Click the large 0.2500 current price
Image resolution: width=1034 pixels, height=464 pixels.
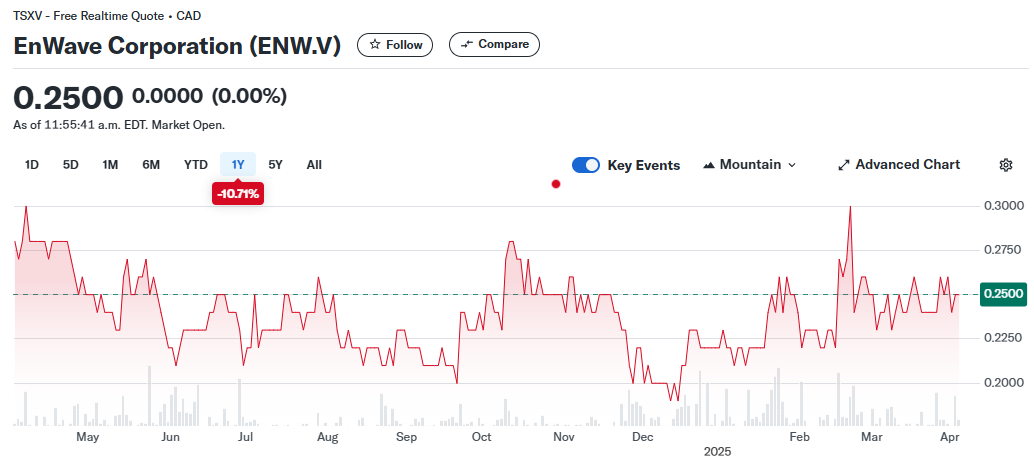(x=69, y=98)
